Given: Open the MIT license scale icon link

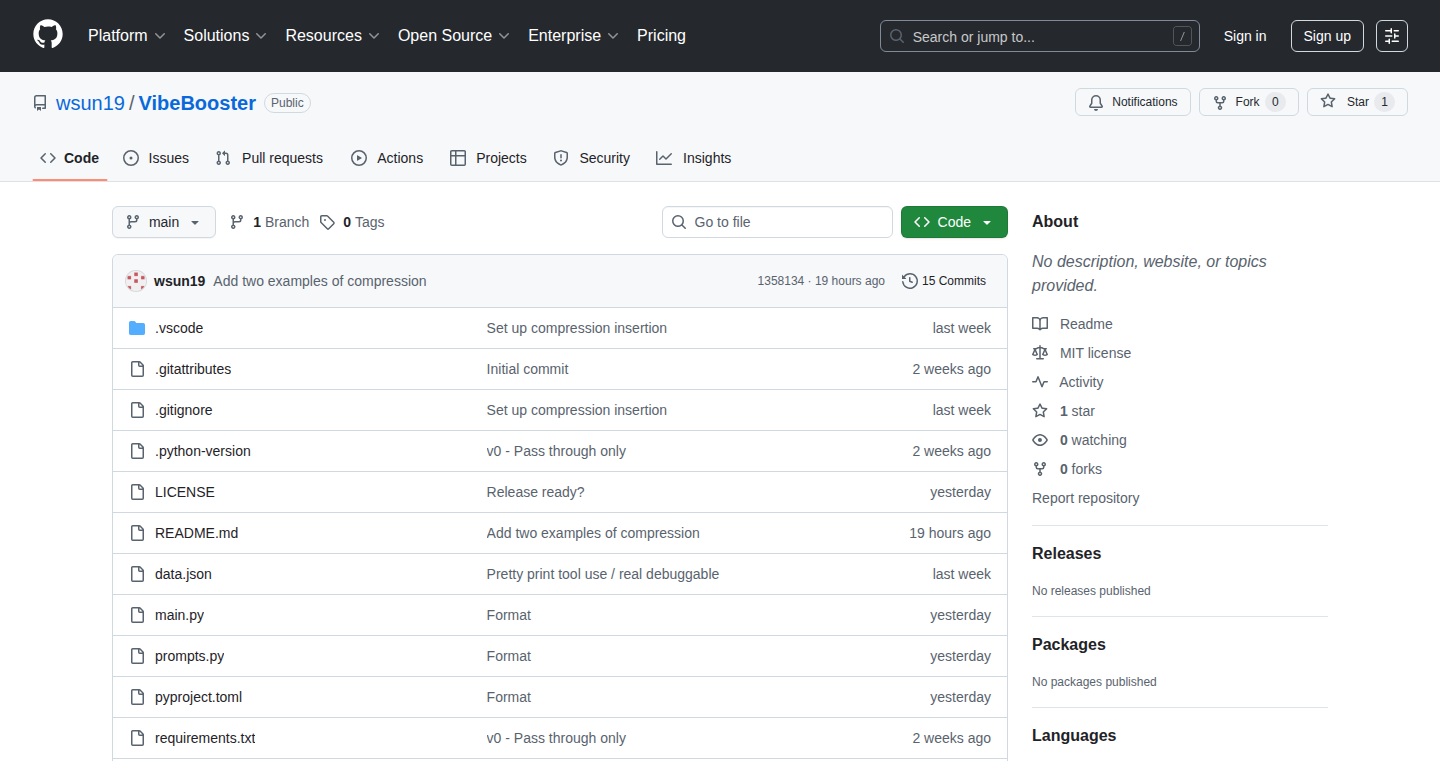Looking at the screenshot, I should coord(1040,353).
